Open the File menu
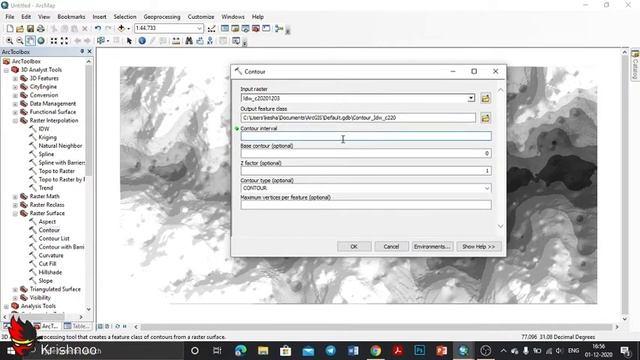 click(x=9, y=17)
